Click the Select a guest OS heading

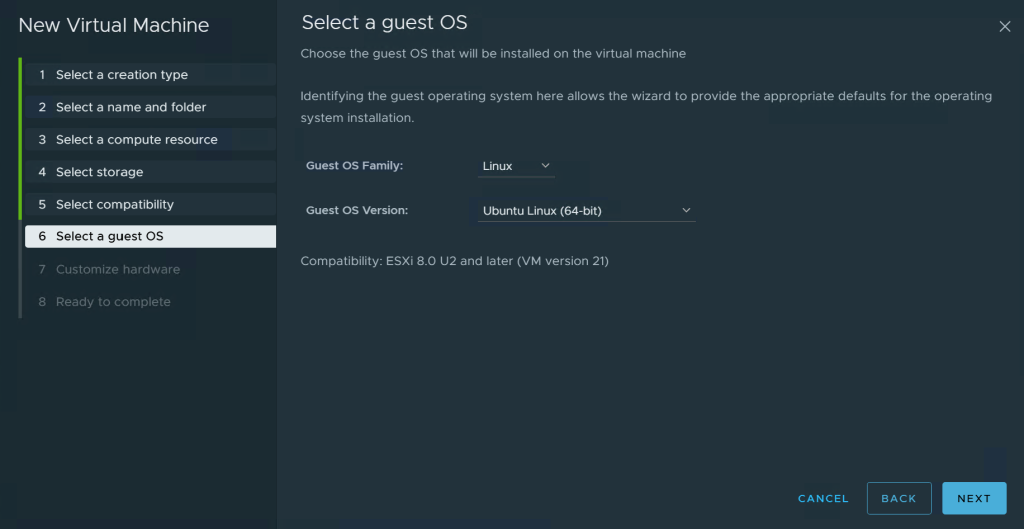385,23
